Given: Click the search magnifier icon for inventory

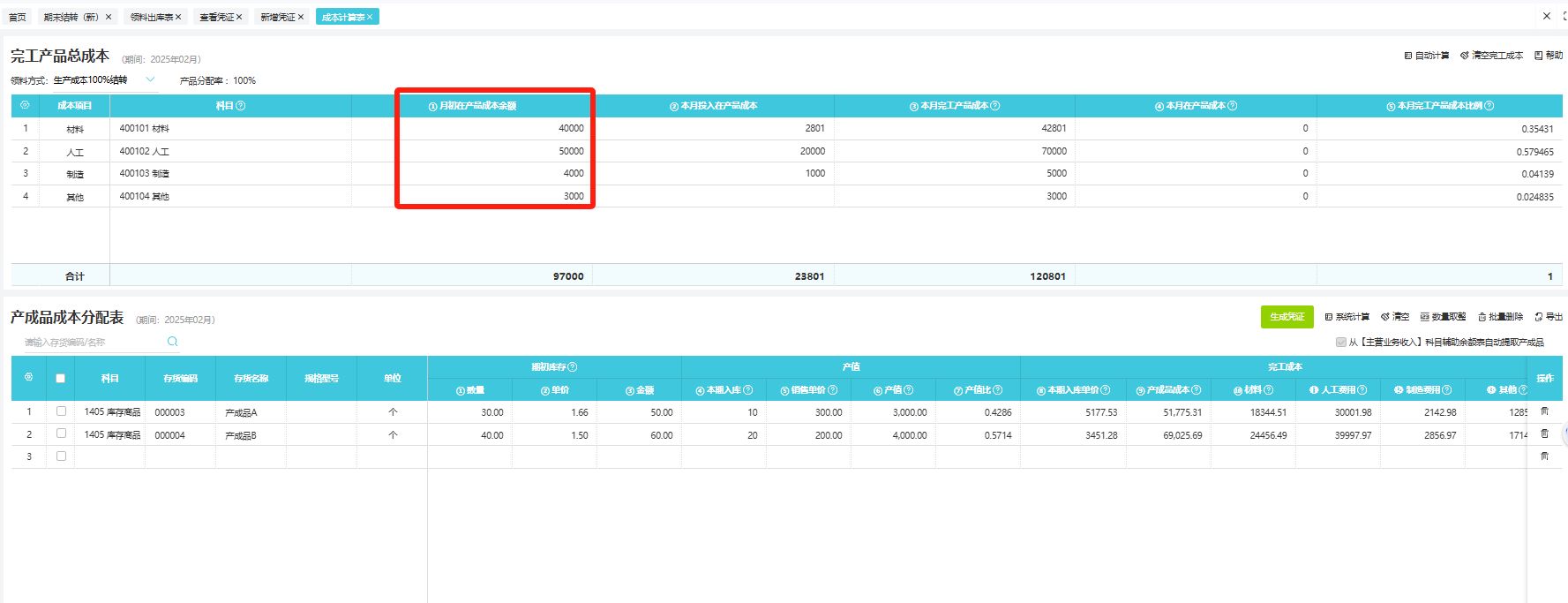Looking at the screenshot, I should (x=172, y=342).
